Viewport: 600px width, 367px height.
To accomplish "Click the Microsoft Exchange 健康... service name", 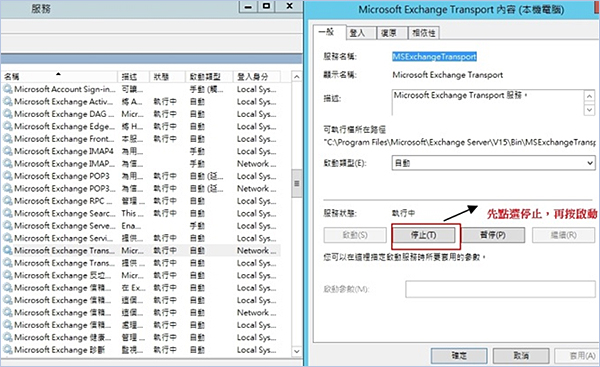I will pos(62,337).
